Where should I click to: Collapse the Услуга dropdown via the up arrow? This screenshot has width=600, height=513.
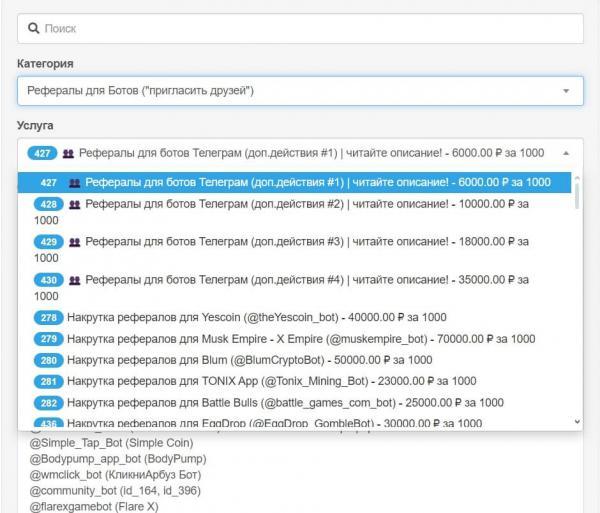click(x=566, y=153)
